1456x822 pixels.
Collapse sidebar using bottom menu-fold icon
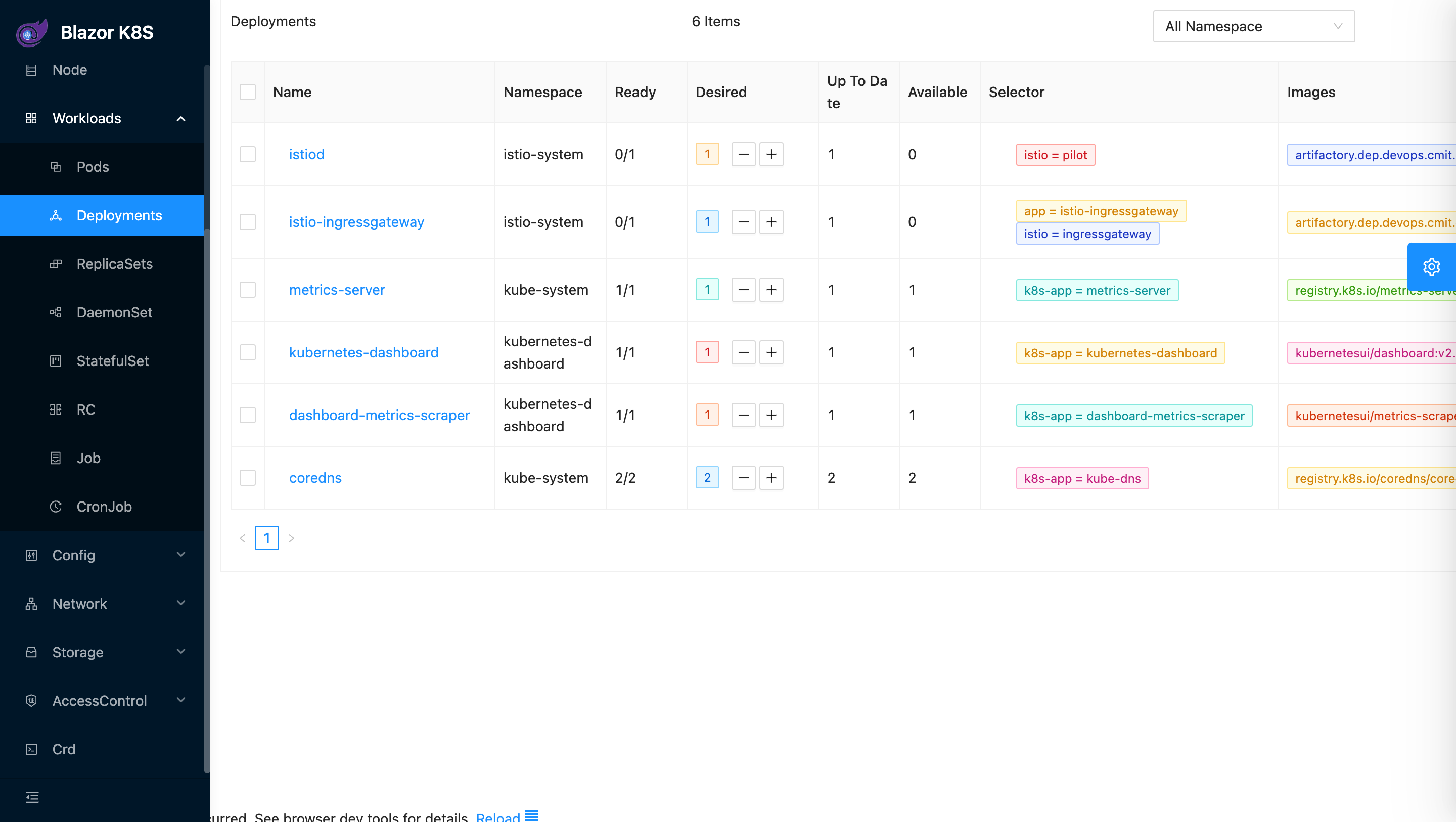(32, 797)
